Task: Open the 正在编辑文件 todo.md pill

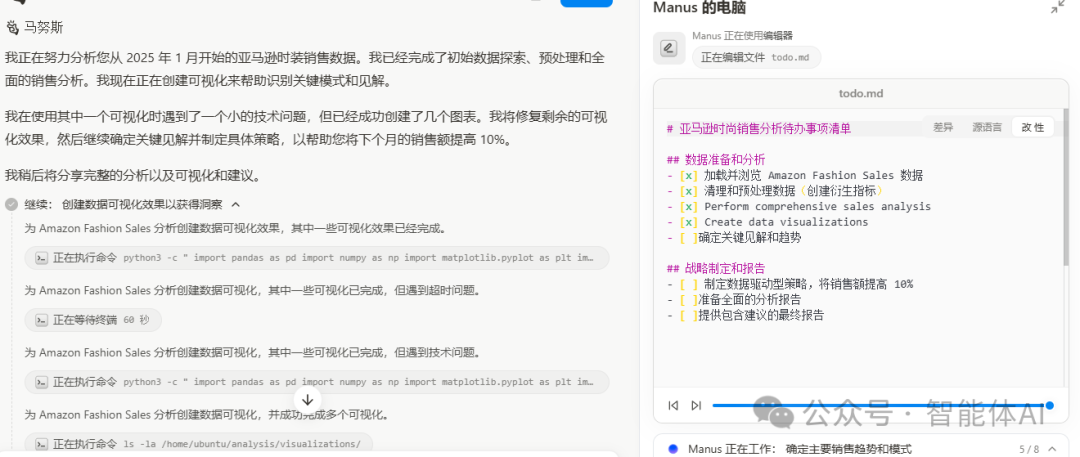Action: (x=756, y=58)
